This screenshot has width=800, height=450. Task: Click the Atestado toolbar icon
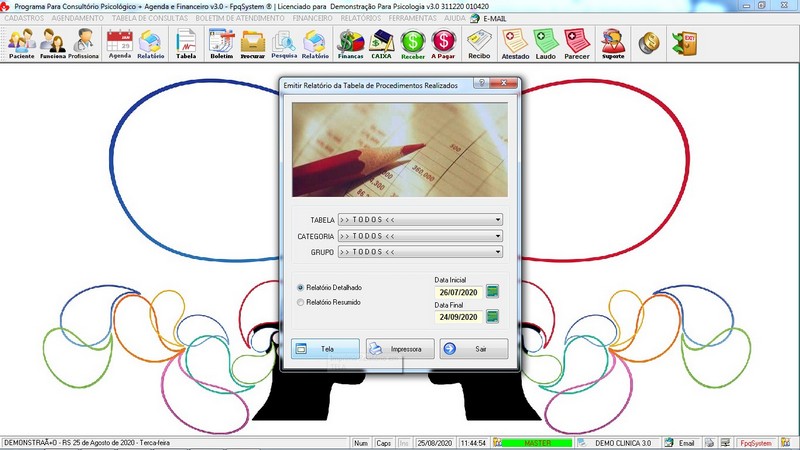coord(515,43)
